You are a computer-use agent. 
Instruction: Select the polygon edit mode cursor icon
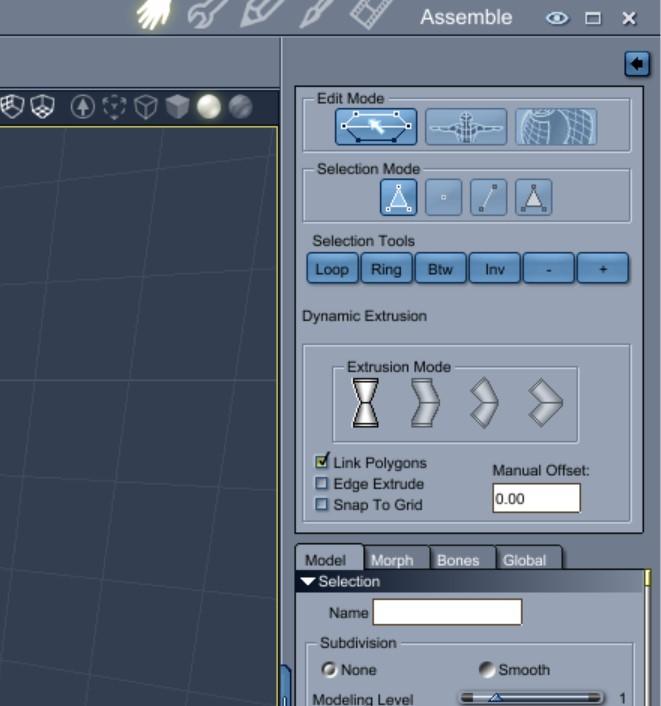point(376,127)
